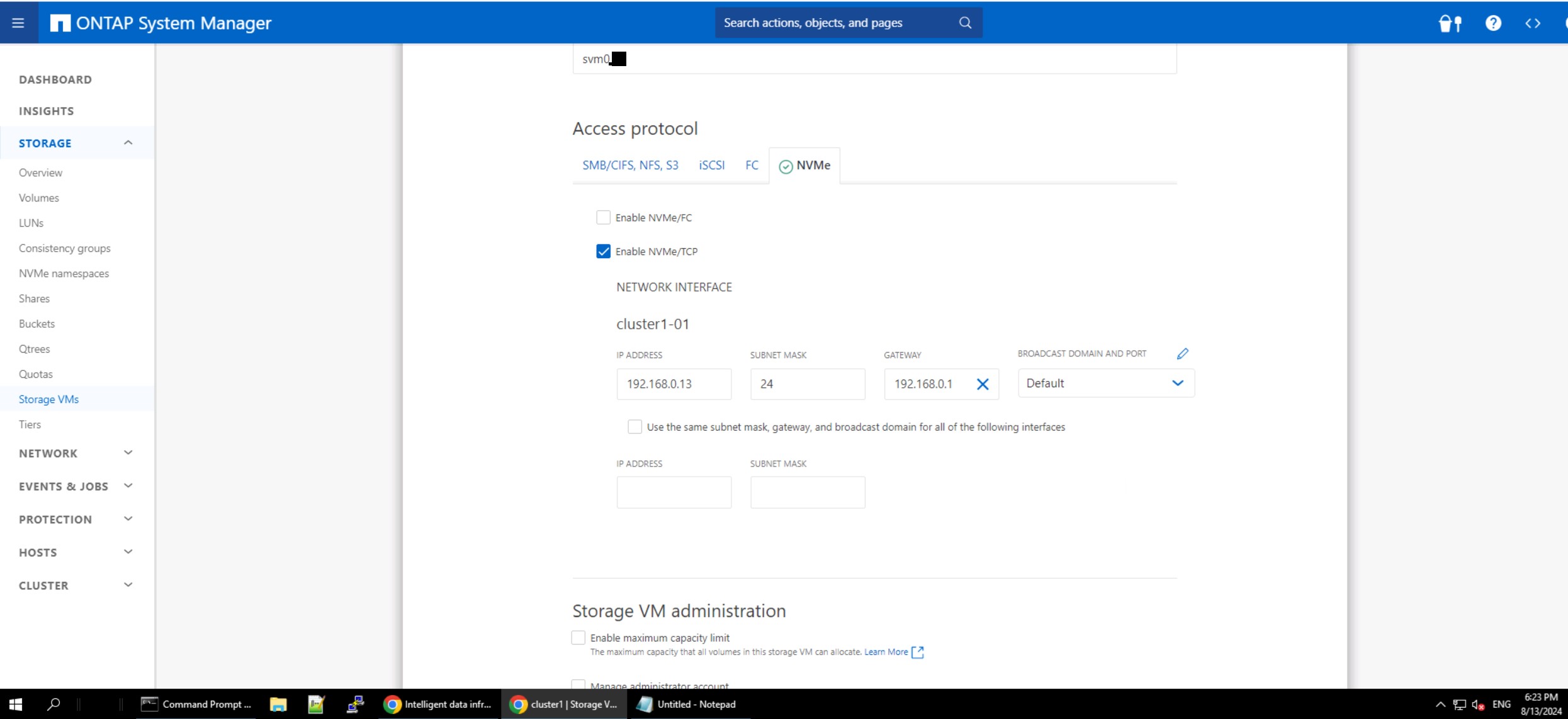The height and width of the screenshot is (719, 1568).
Task: Enable the NVMe/FC checkbox
Action: pyautogui.click(x=603, y=217)
